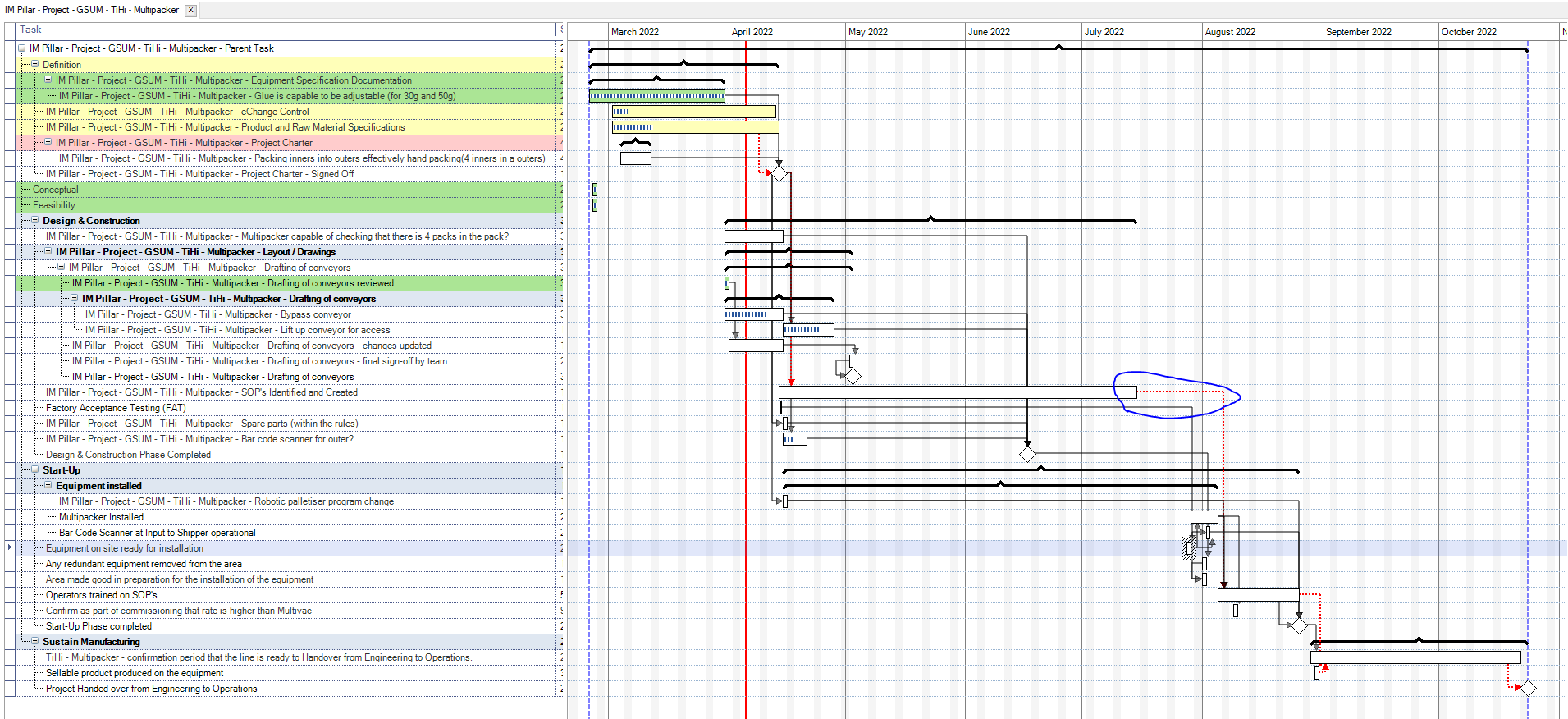The image size is (1568, 719).
Task: Collapse the Design & Construction group
Action: pyautogui.click(x=35, y=220)
